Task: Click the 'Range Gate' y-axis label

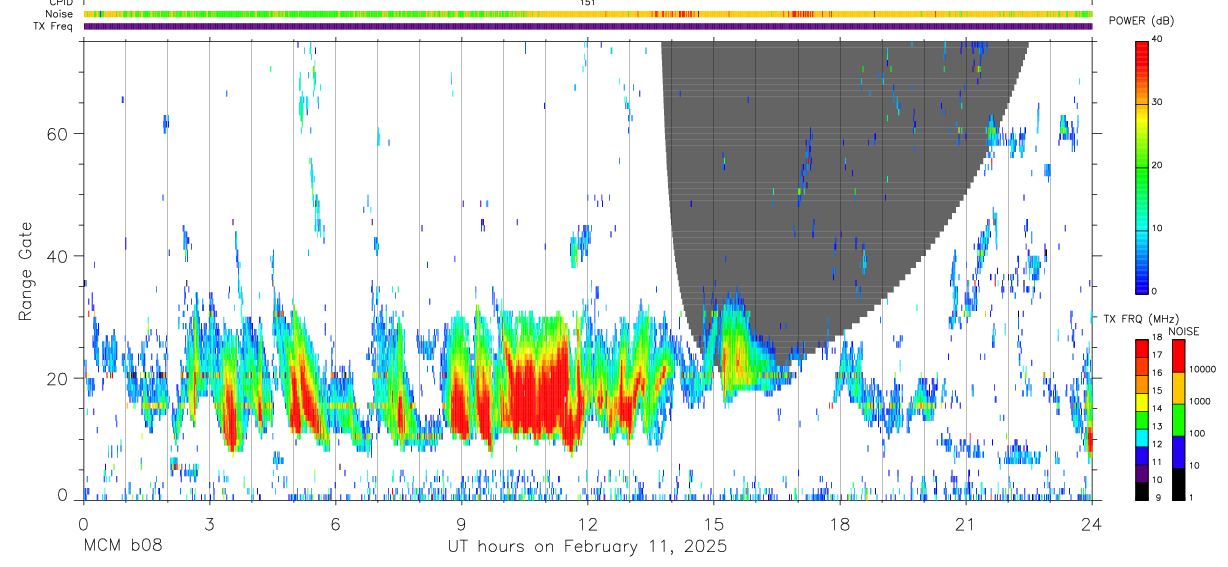Action: (x=27, y=271)
